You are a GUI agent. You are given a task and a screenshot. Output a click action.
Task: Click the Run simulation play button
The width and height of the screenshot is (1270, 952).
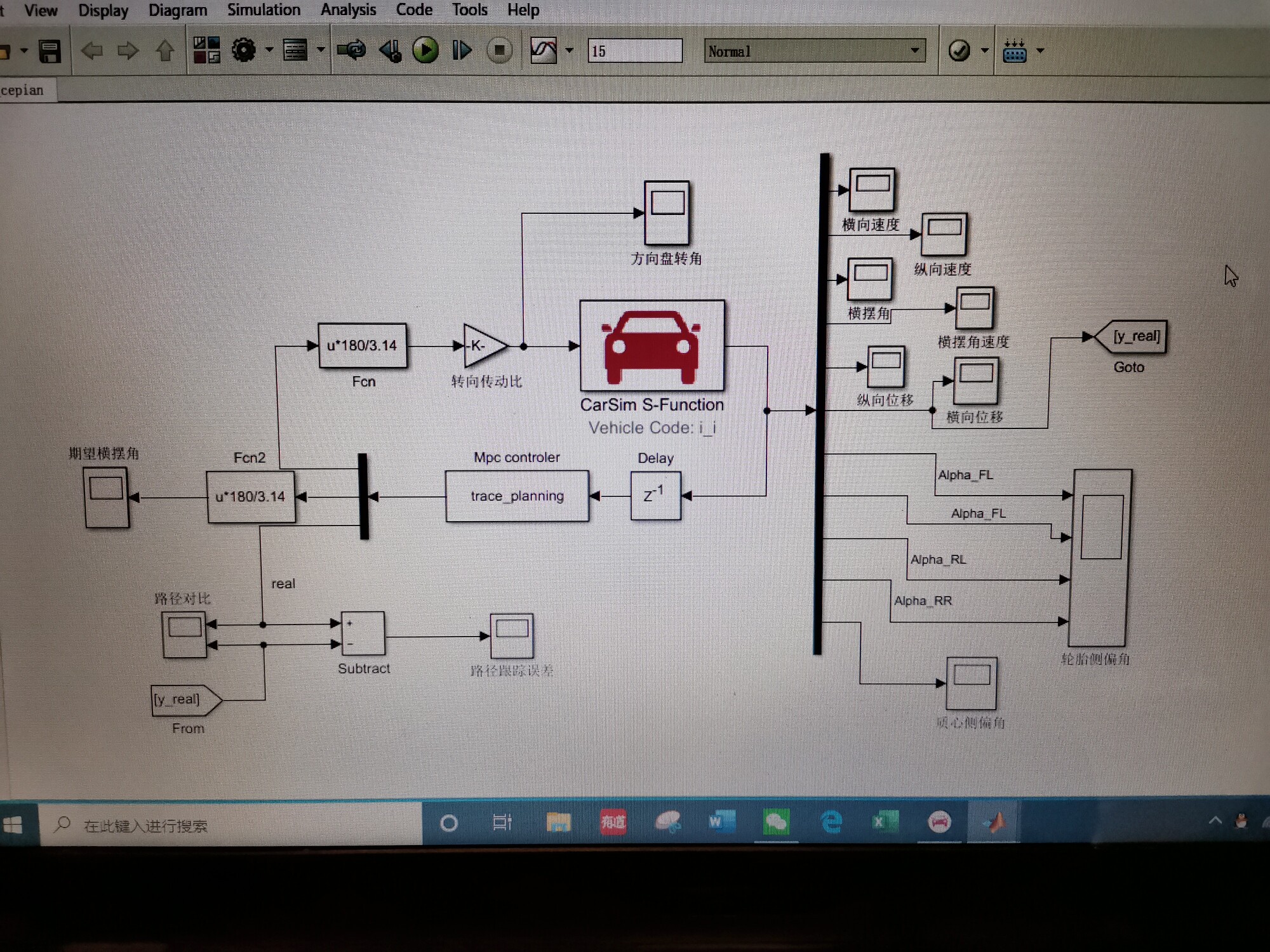[x=425, y=50]
